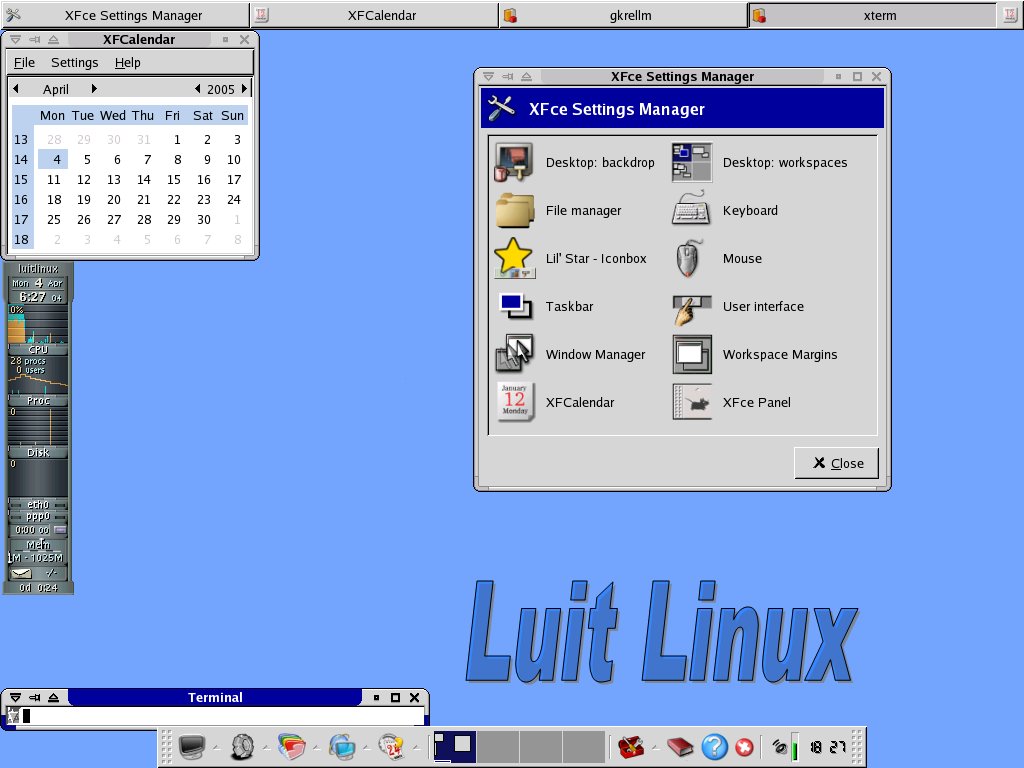Switch to XFCalendar taskbar entry
1024x768 pixels.
click(375, 15)
